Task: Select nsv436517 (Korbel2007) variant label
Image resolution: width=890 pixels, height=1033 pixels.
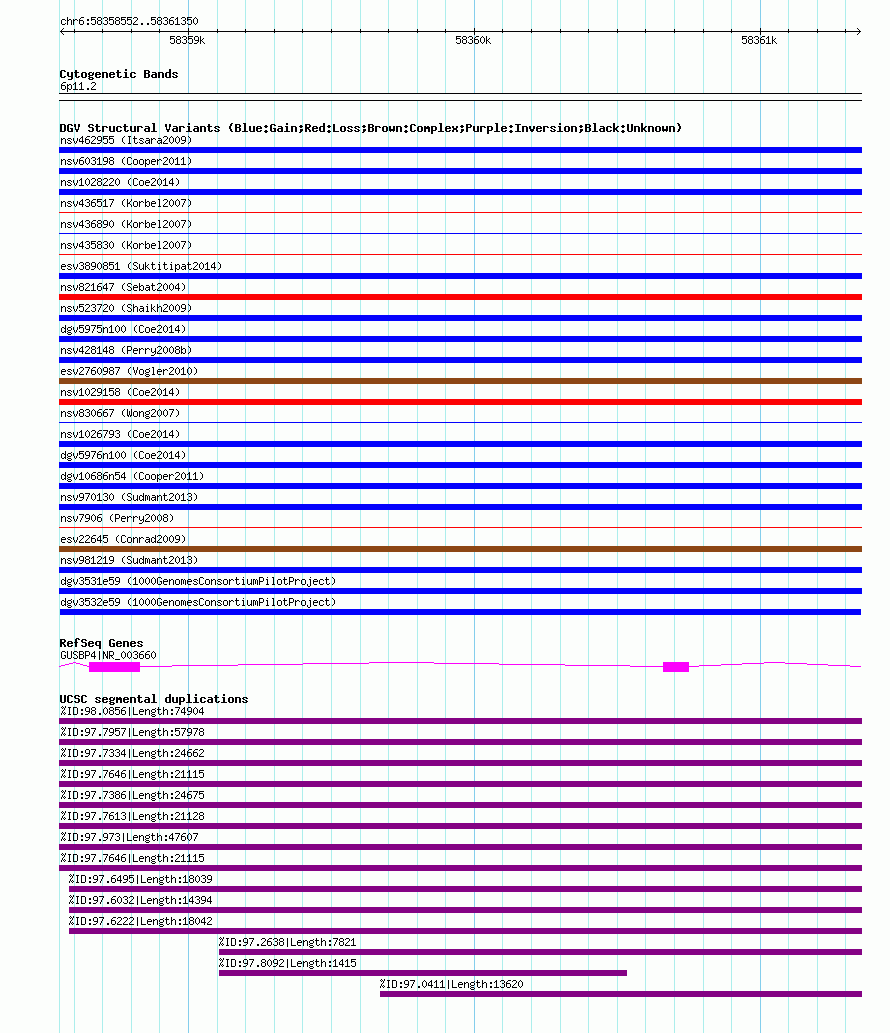Action: (x=126, y=204)
